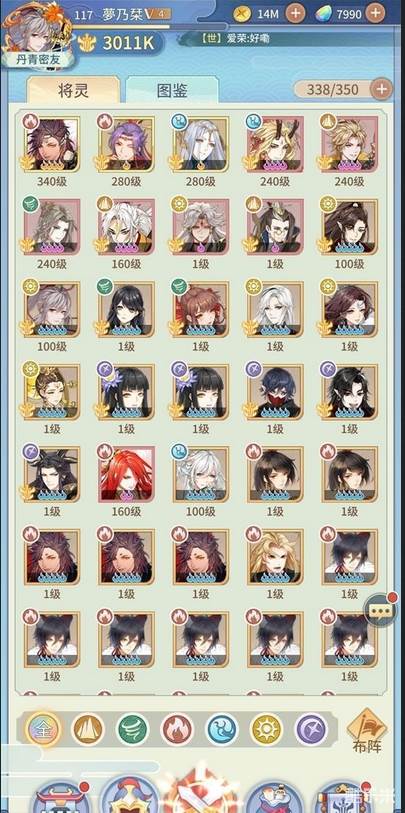
Task: Open the chat bubble icon
Action: pyautogui.click(x=380, y=609)
